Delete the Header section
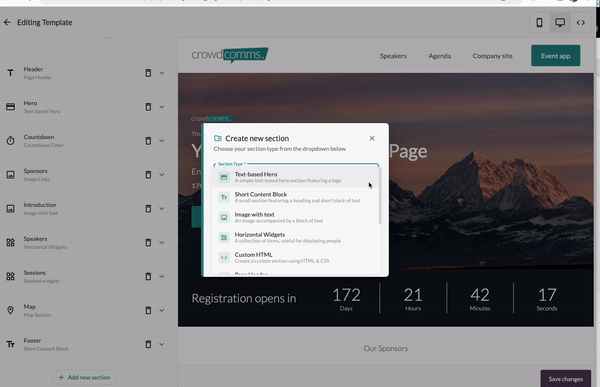This screenshot has width=600, height=387. (148, 73)
